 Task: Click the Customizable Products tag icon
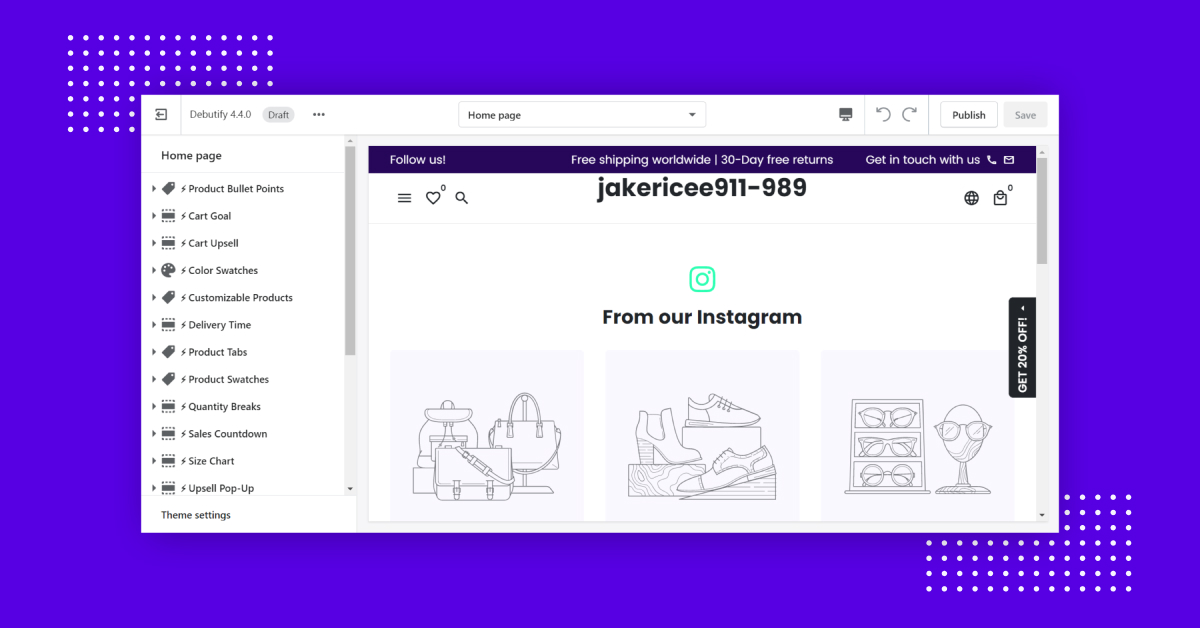click(x=168, y=297)
